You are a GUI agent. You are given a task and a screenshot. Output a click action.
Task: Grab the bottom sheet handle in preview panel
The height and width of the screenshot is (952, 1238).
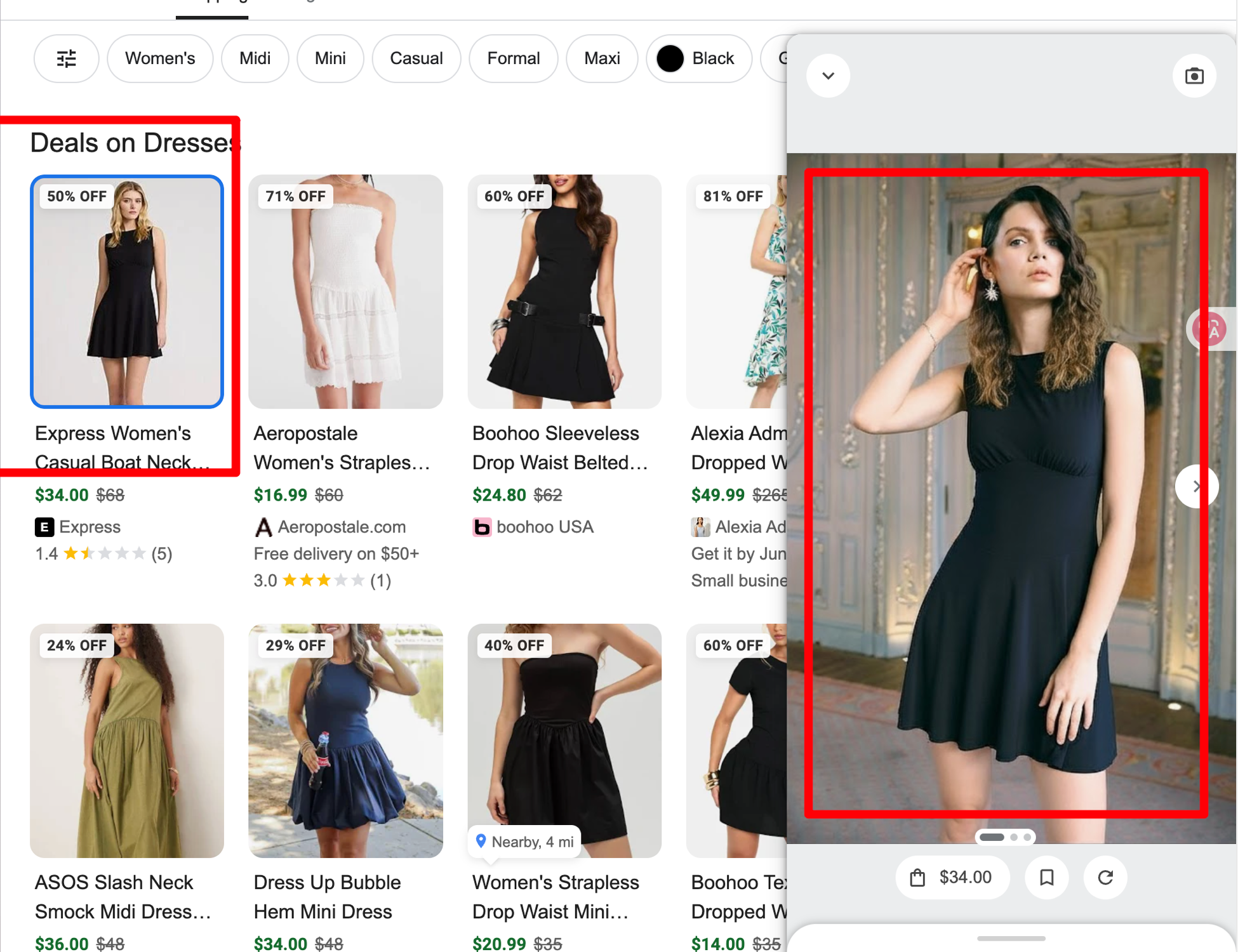click(x=1011, y=938)
